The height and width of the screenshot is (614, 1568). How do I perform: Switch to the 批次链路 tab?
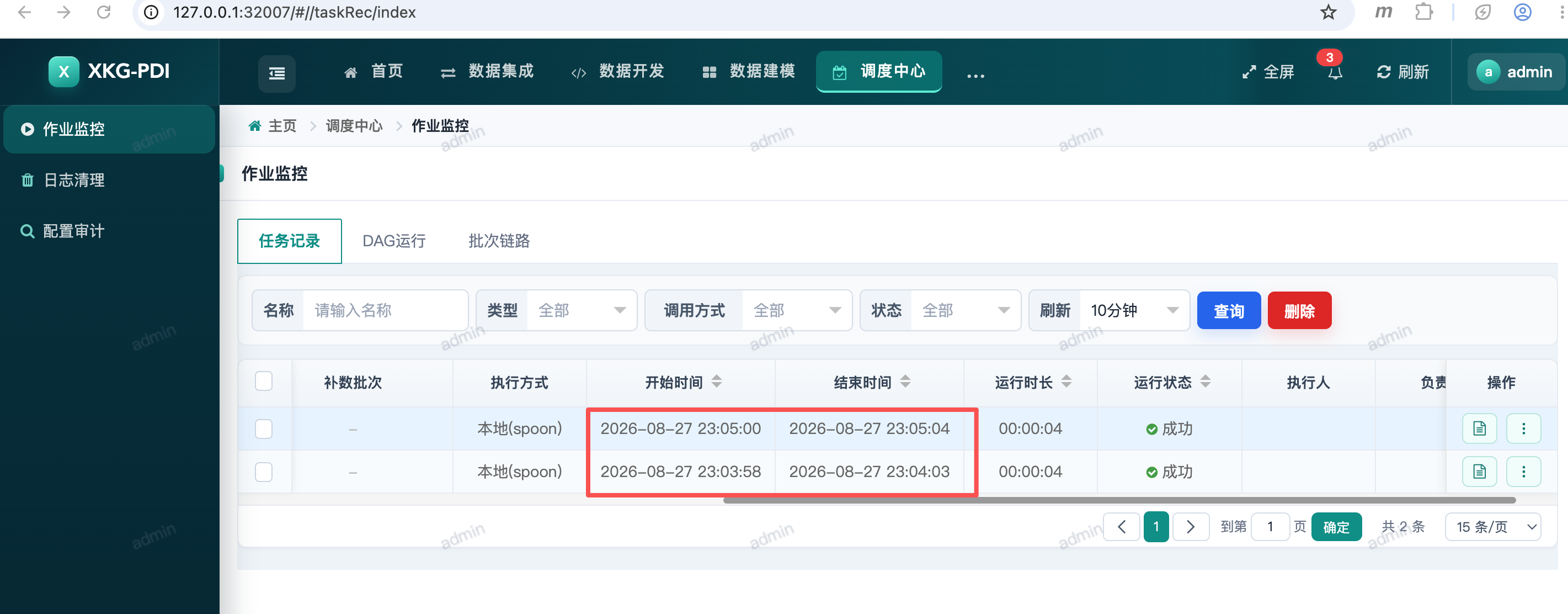click(x=499, y=241)
